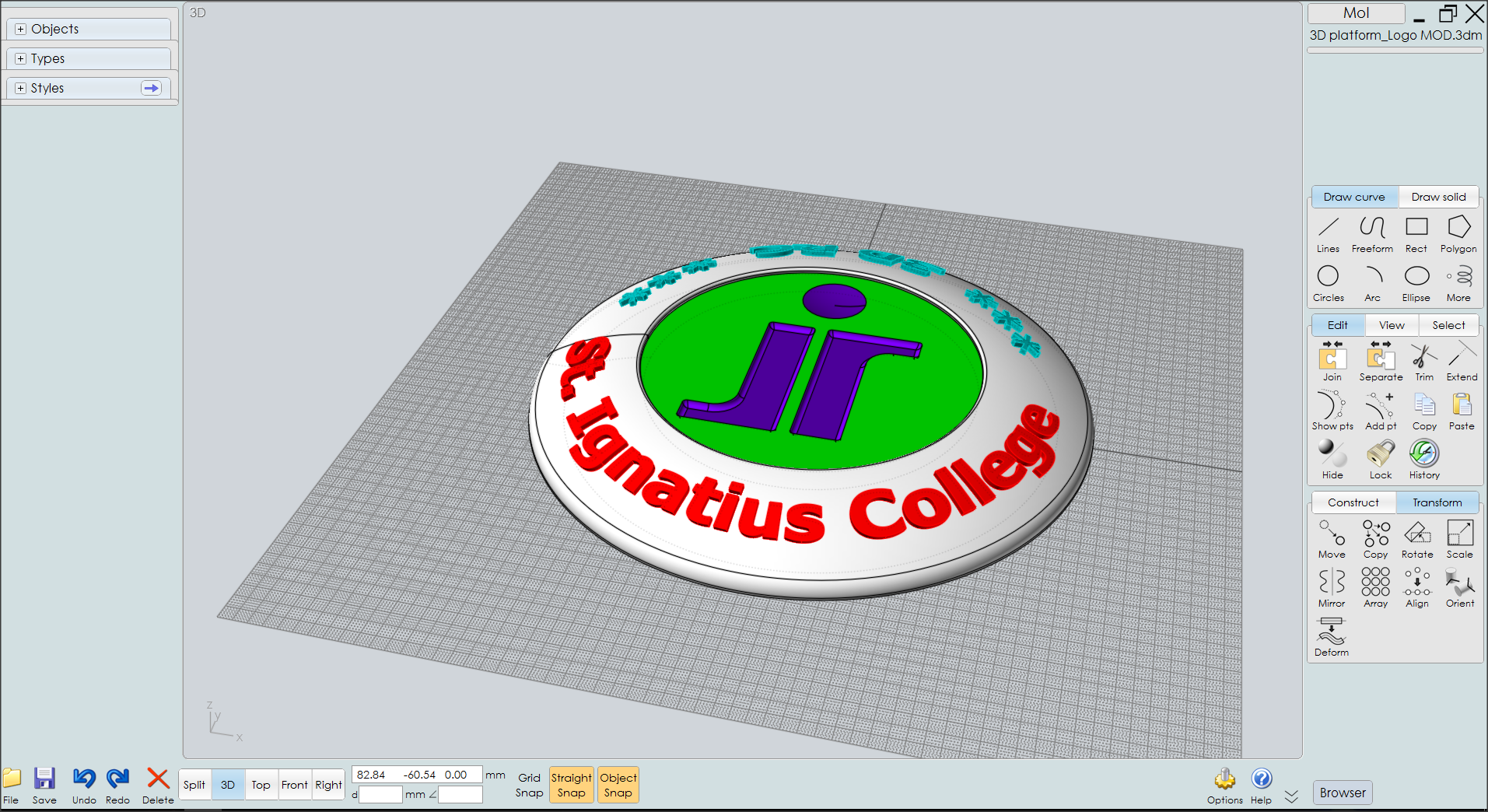Select the Ellipse tool

coord(1416,283)
